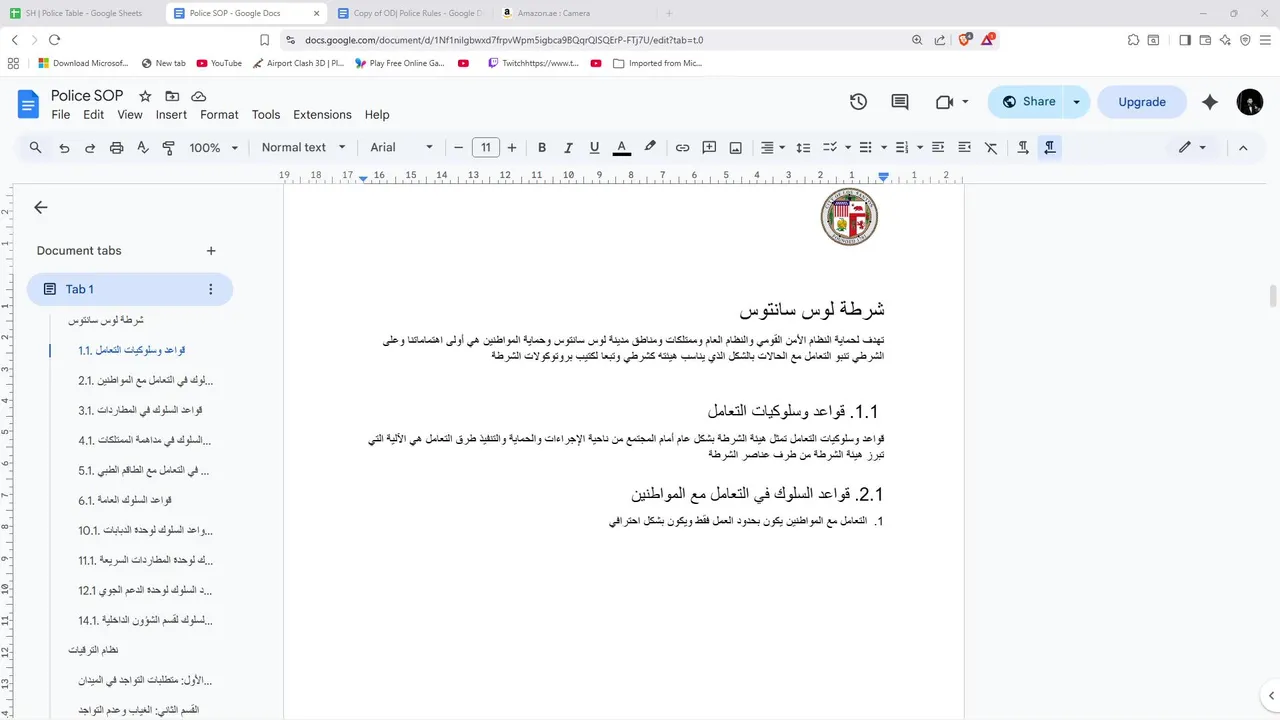
Task: Open the File menu
Action: pyautogui.click(x=61, y=115)
